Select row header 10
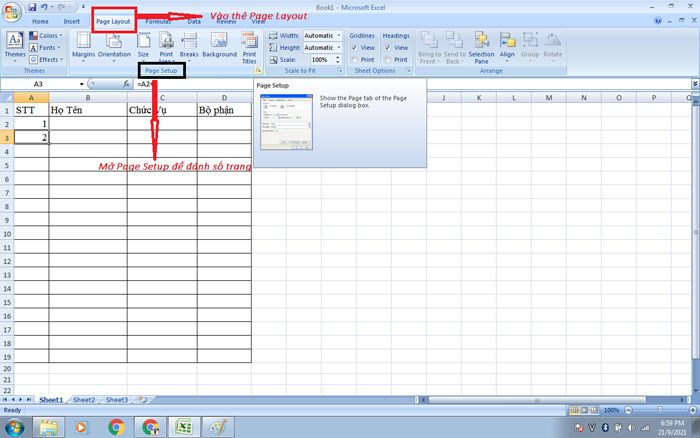 tap(7, 234)
